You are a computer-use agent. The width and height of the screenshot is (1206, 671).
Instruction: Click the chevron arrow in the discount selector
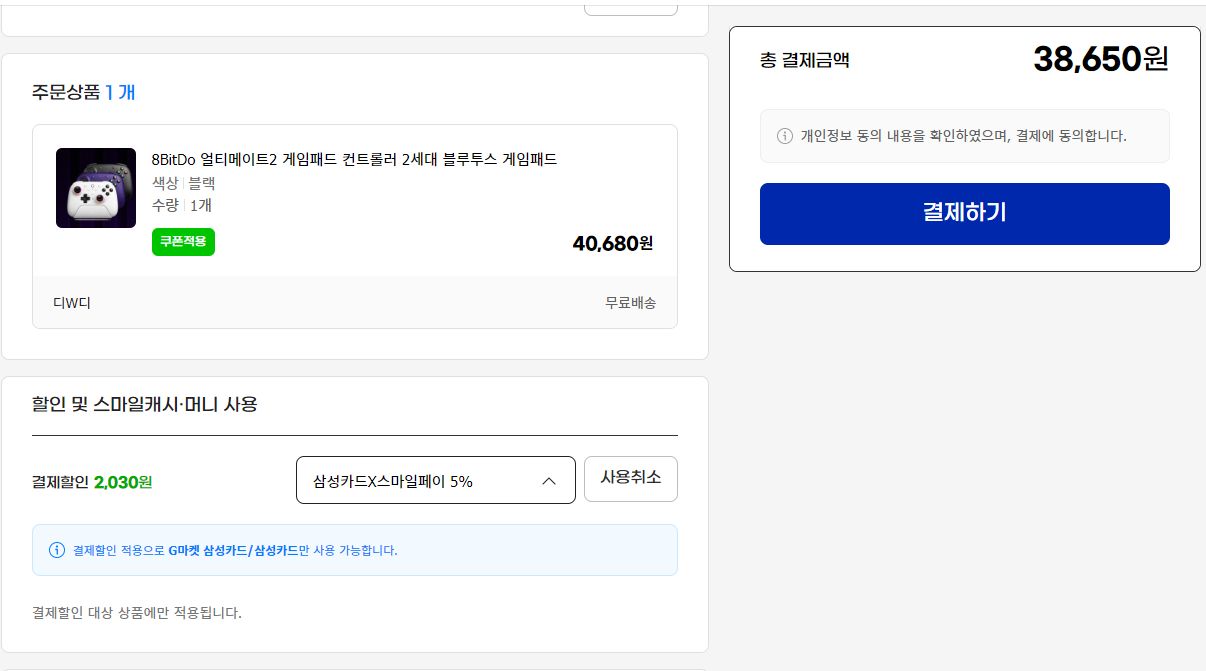(x=548, y=480)
